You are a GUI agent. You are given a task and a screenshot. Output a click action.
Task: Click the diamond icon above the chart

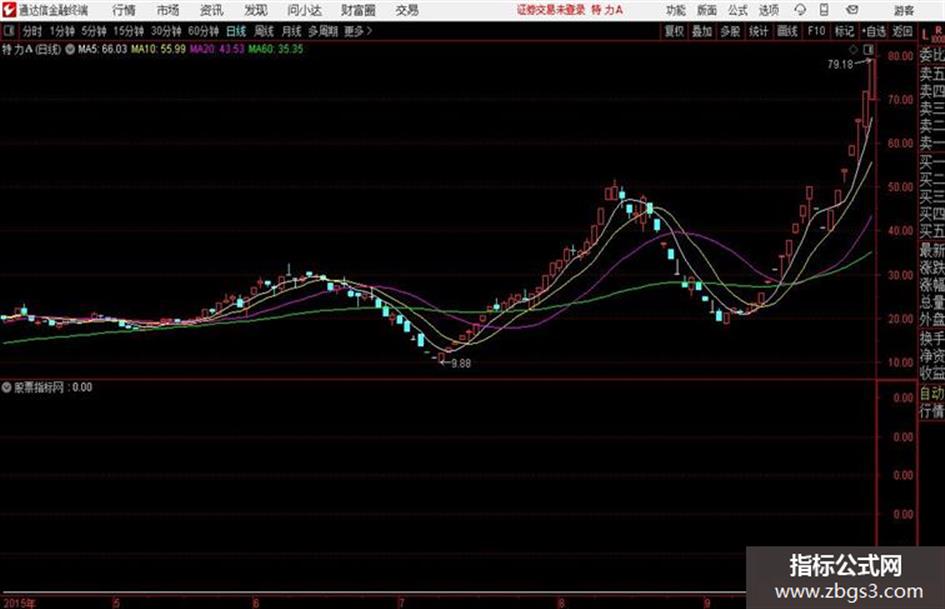[853, 49]
